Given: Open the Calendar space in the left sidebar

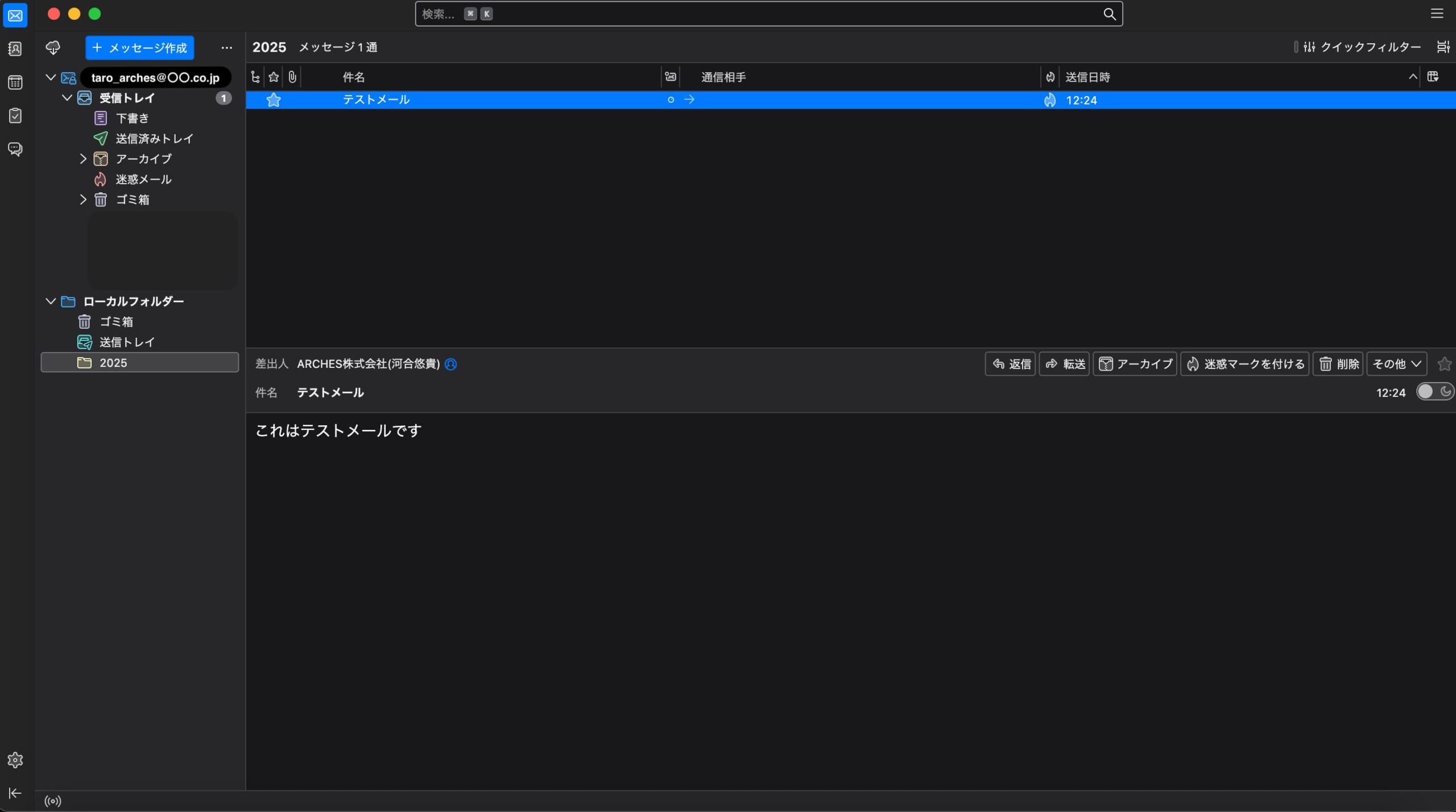Looking at the screenshot, I should tap(15, 82).
